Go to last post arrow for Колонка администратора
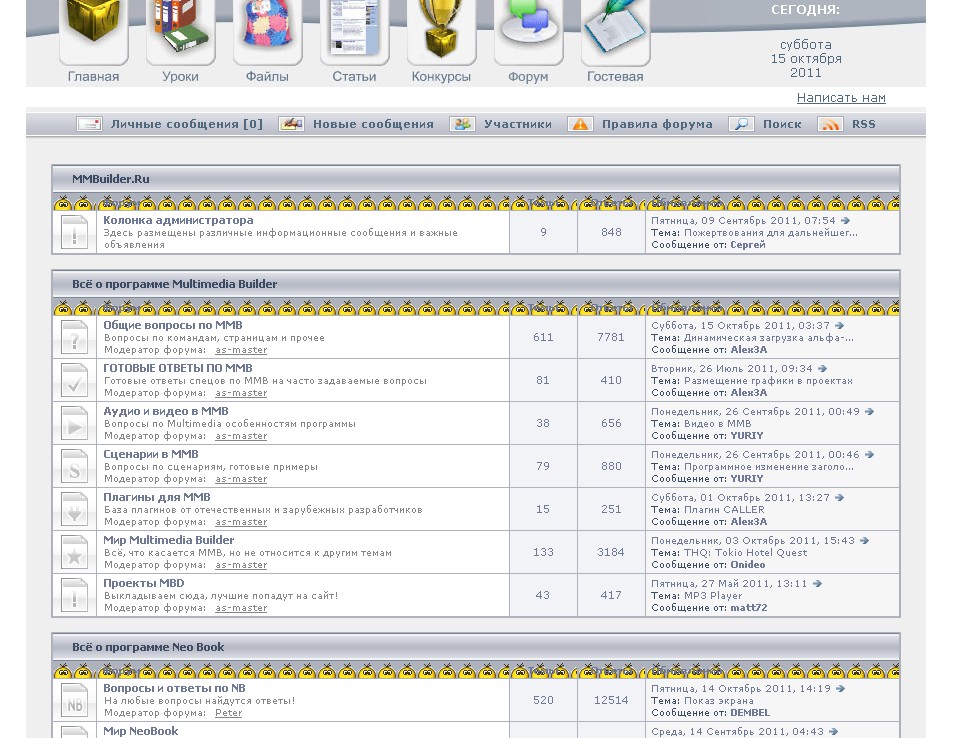 [x=845, y=221]
